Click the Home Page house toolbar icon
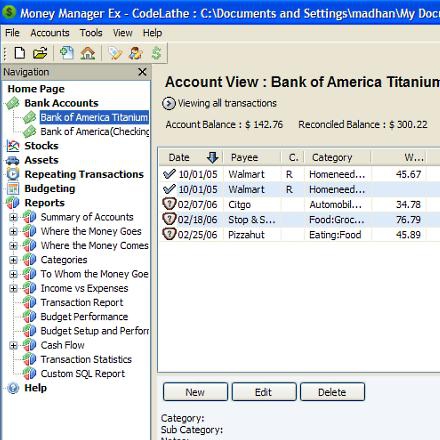Screen dimensions: 440x440 click(88, 53)
